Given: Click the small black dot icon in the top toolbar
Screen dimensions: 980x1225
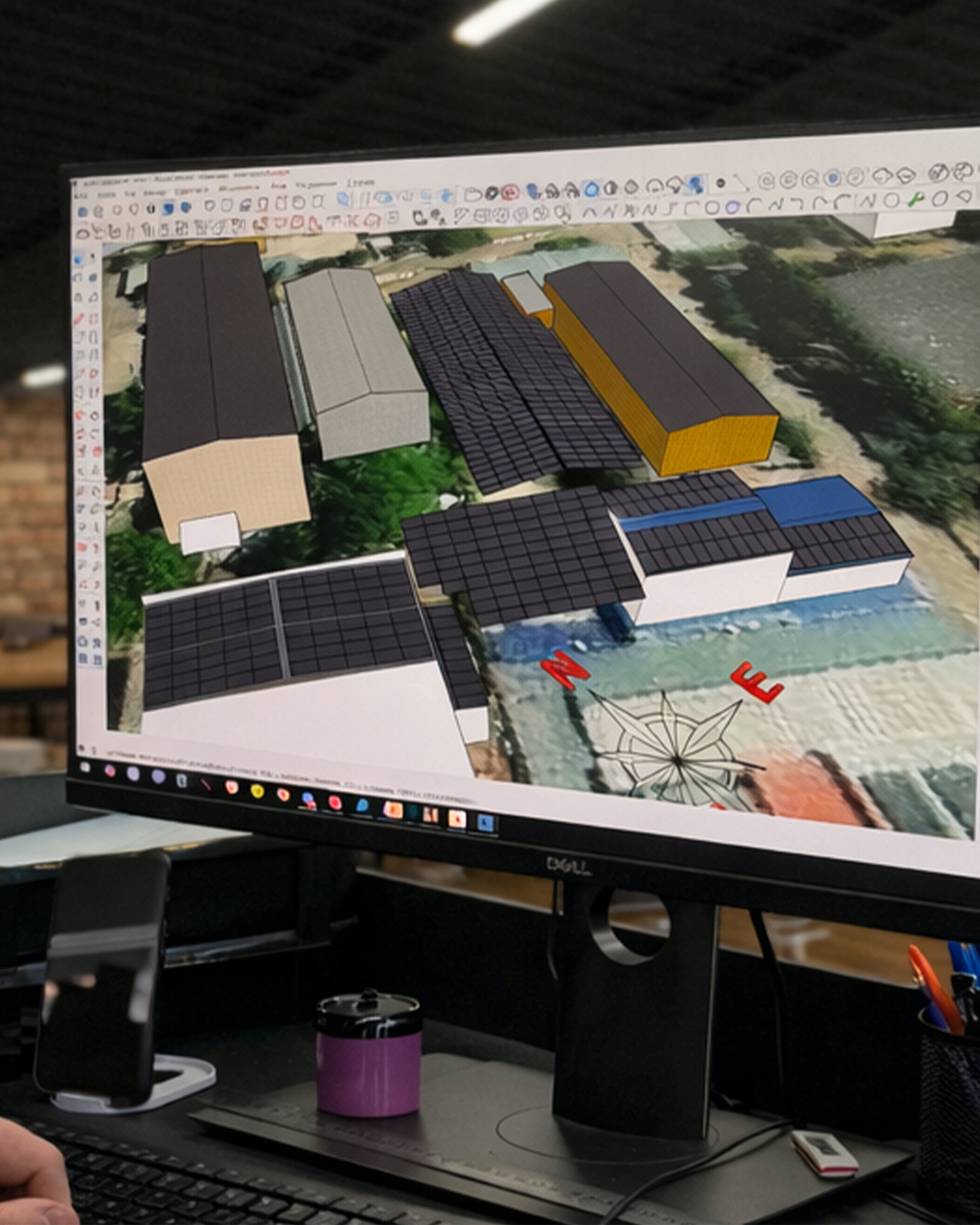Looking at the screenshot, I should click(x=720, y=183).
